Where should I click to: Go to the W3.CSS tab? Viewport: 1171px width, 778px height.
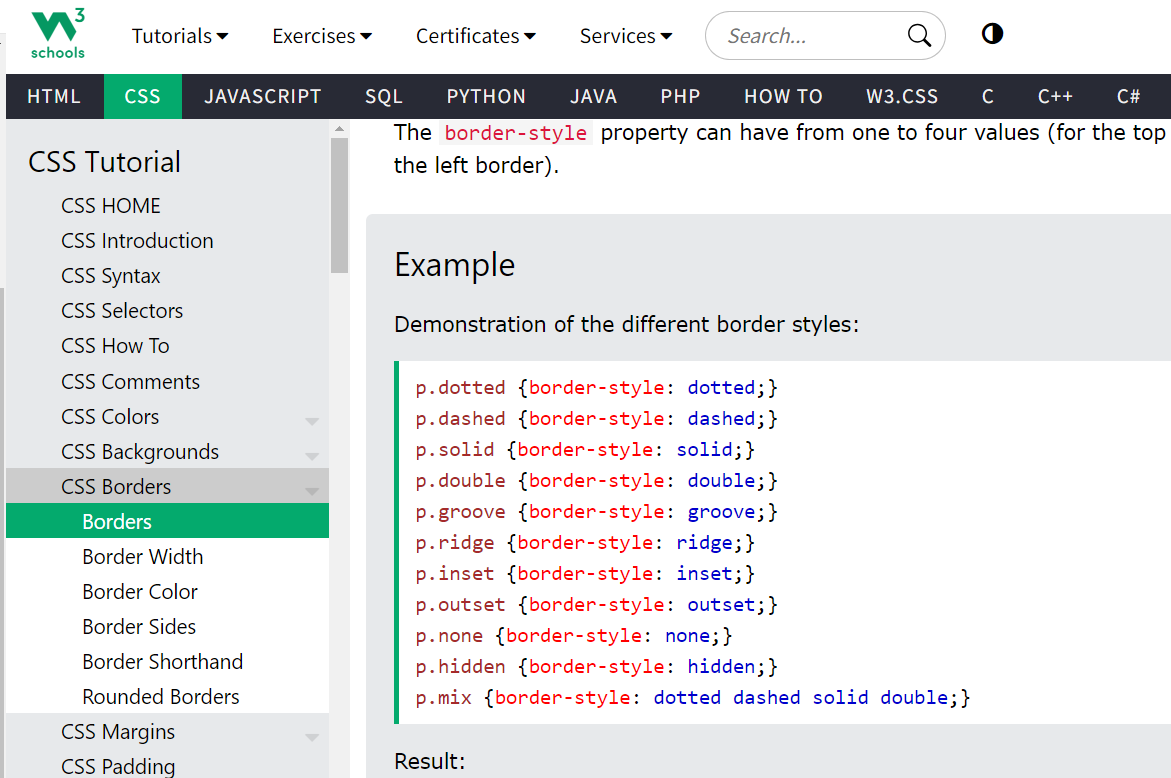902,96
